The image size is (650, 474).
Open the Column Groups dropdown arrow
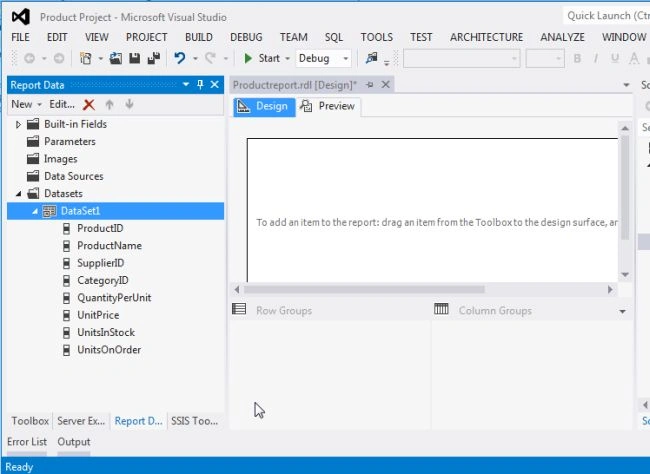coord(623,311)
